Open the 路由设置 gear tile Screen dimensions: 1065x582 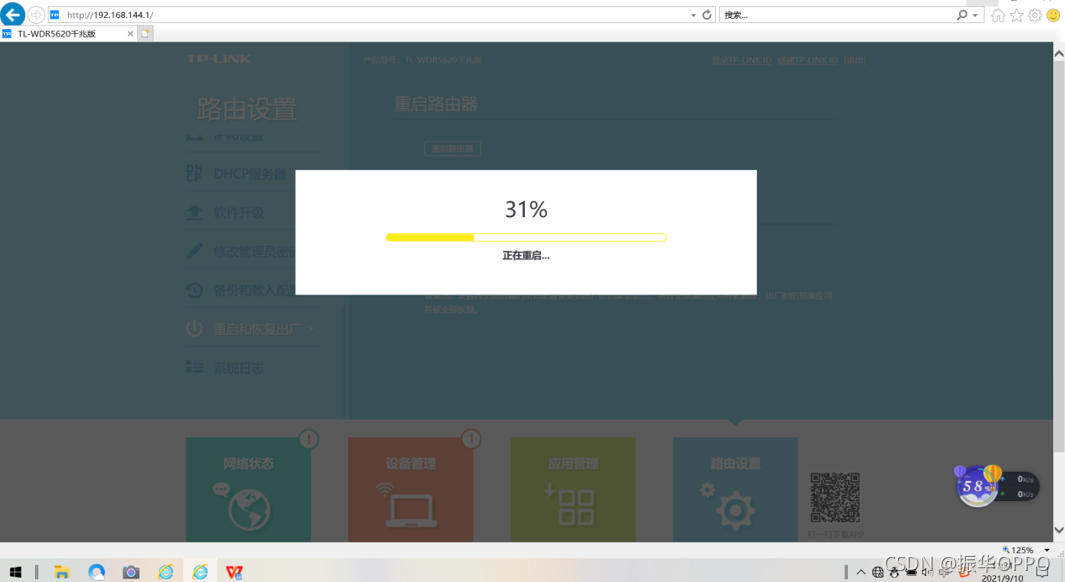click(x=736, y=490)
